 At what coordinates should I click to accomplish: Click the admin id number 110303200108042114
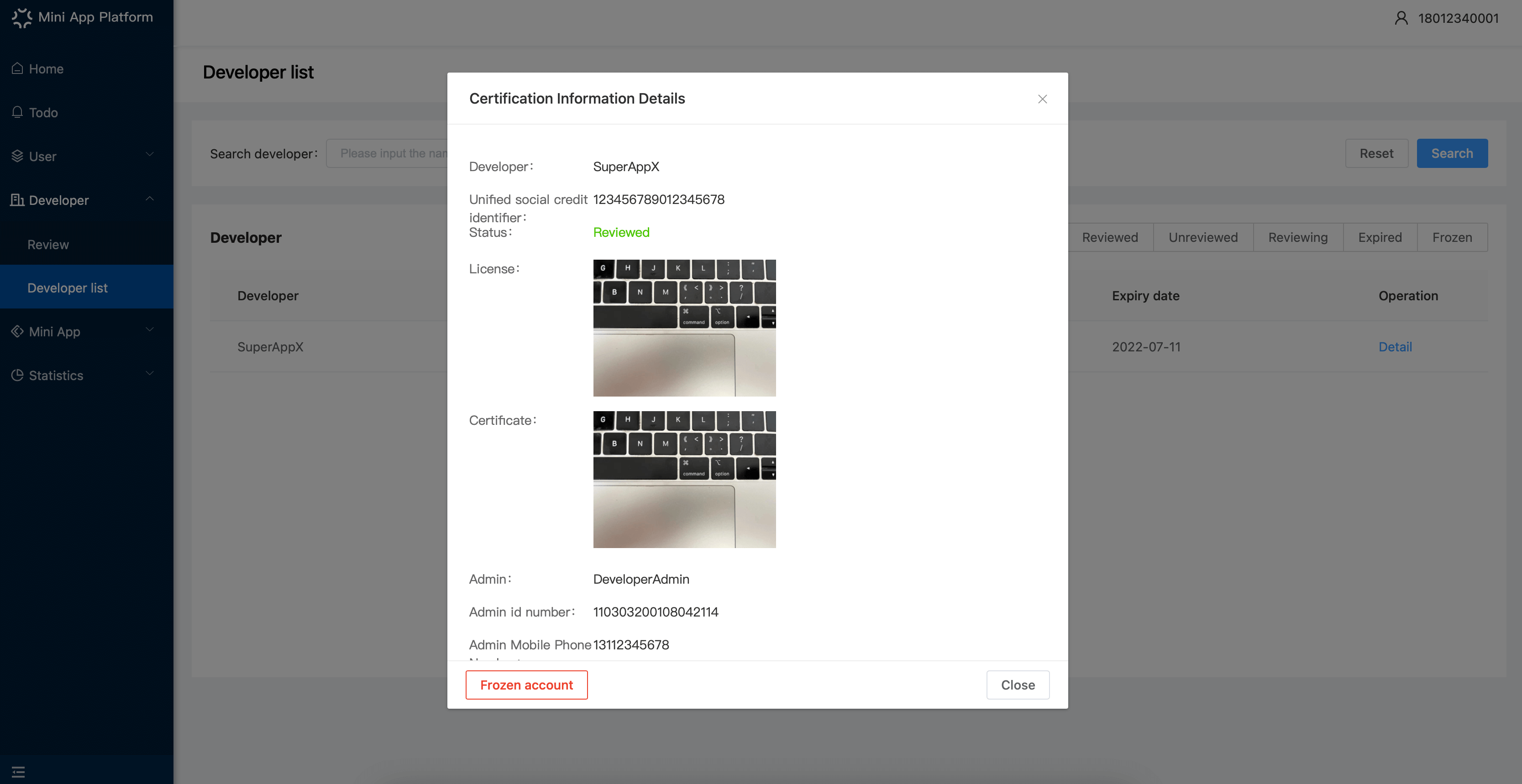pos(655,612)
